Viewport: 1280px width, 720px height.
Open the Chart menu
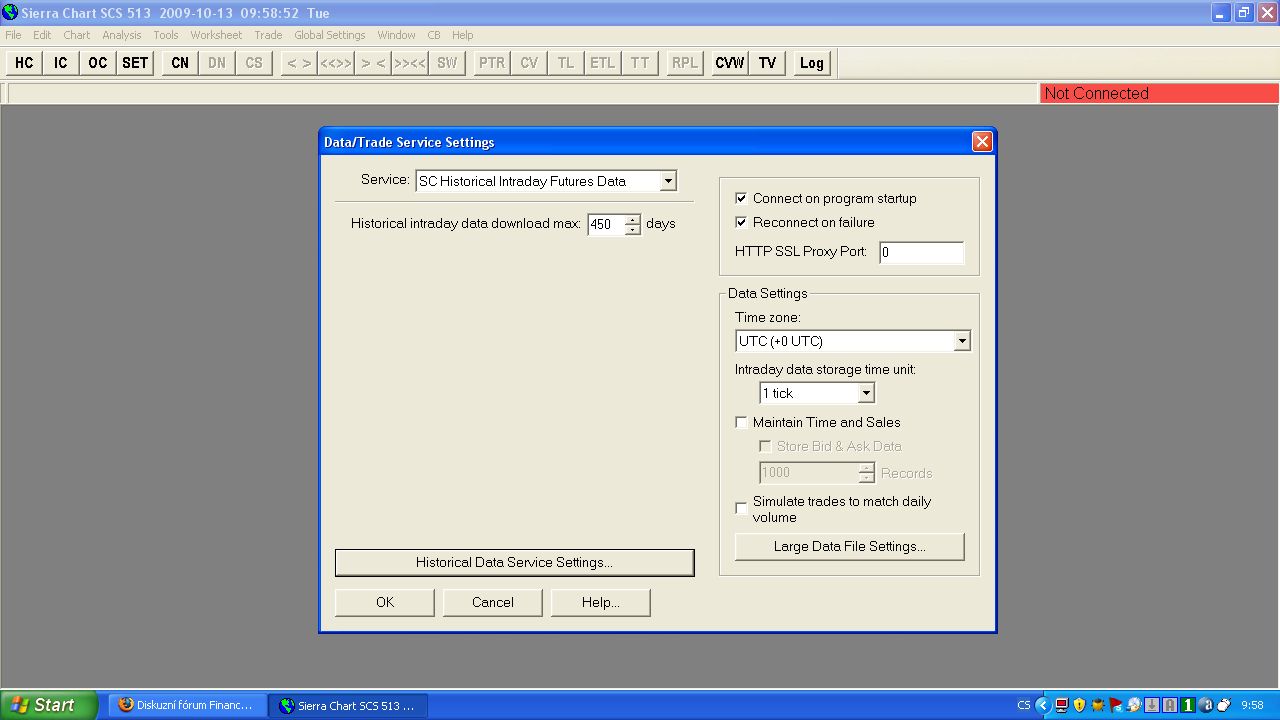tap(77, 35)
